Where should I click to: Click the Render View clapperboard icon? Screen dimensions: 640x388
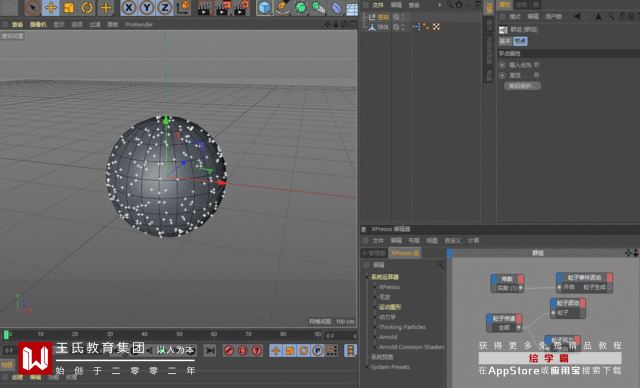(204, 8)
